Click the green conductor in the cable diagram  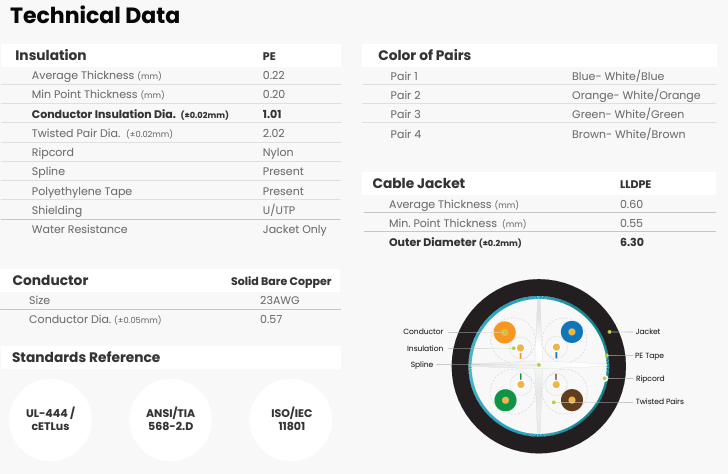tap(506, 400)
